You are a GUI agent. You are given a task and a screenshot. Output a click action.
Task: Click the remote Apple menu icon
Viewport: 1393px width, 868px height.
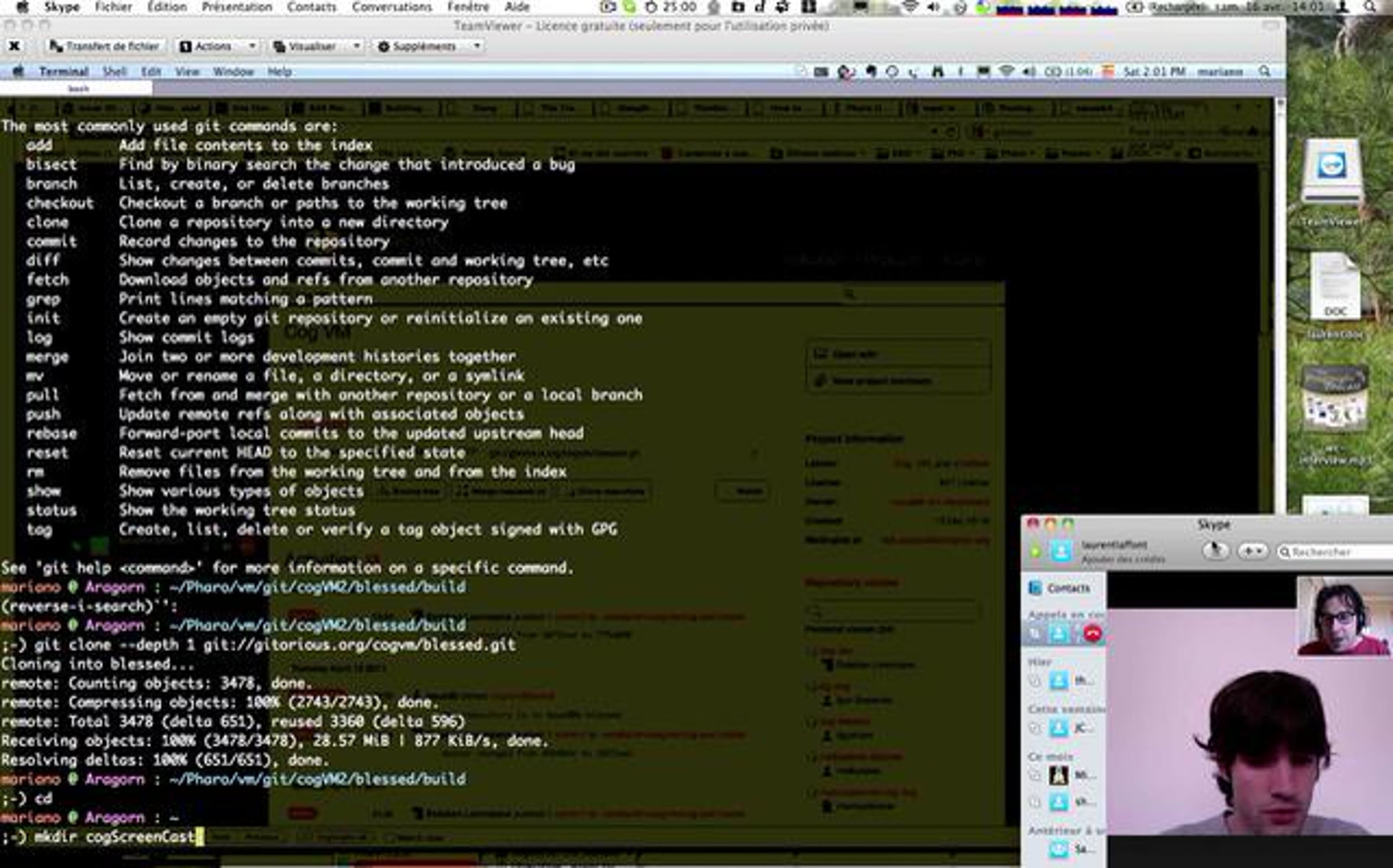coord(18,71)
